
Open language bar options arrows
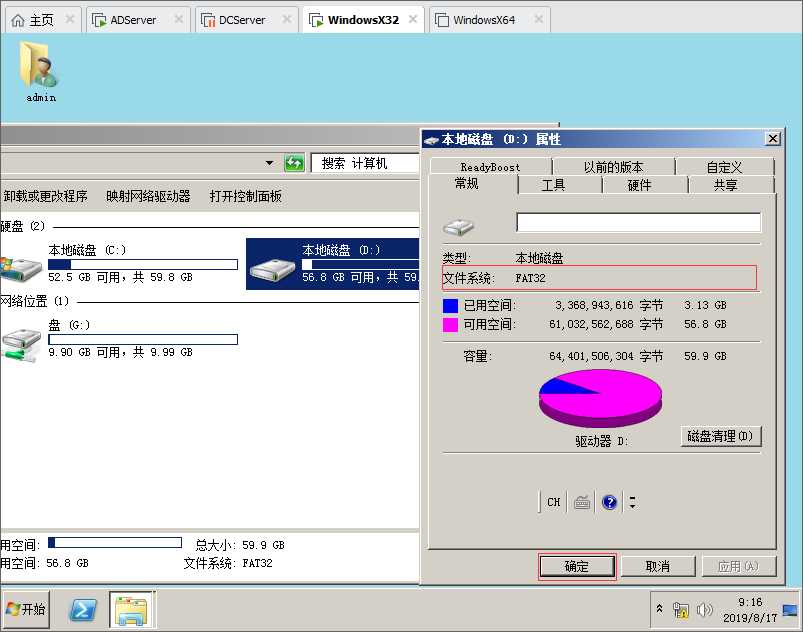[x=632, y=502]
